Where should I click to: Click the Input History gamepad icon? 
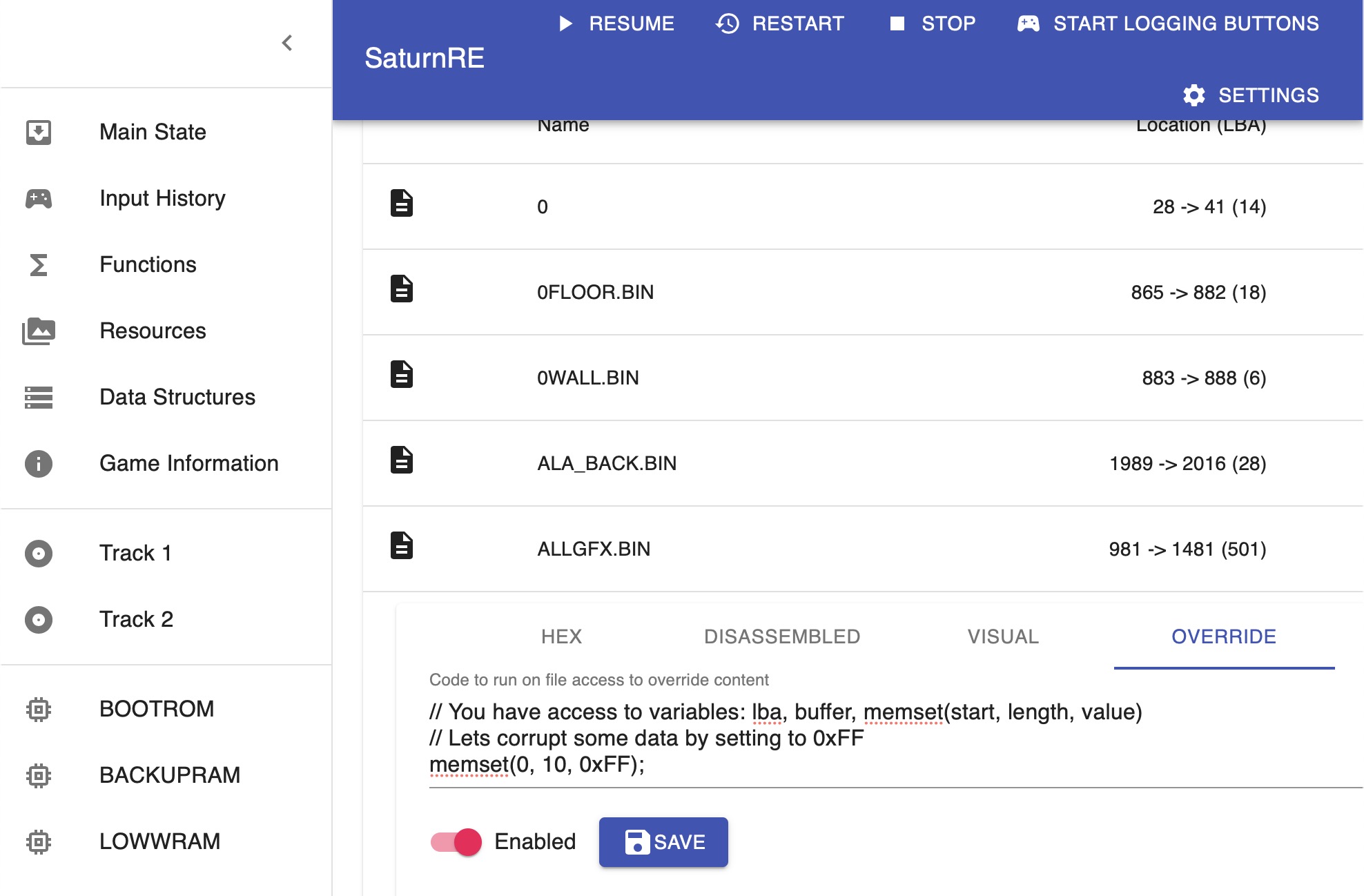[39, 198]
